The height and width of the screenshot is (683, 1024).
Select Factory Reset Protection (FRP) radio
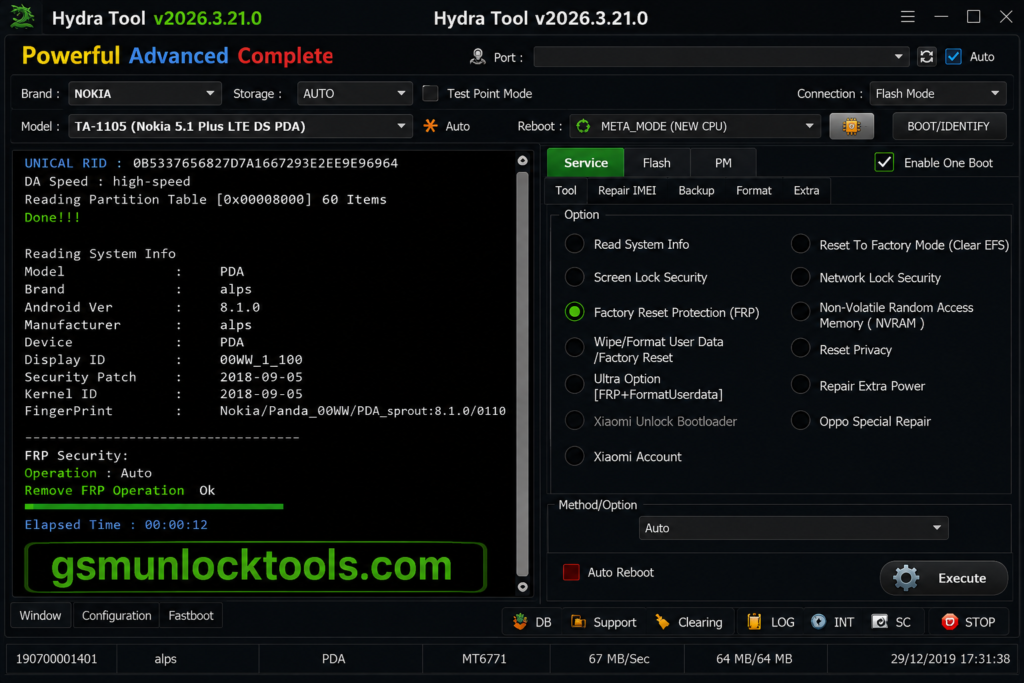[x=574, y=312]
